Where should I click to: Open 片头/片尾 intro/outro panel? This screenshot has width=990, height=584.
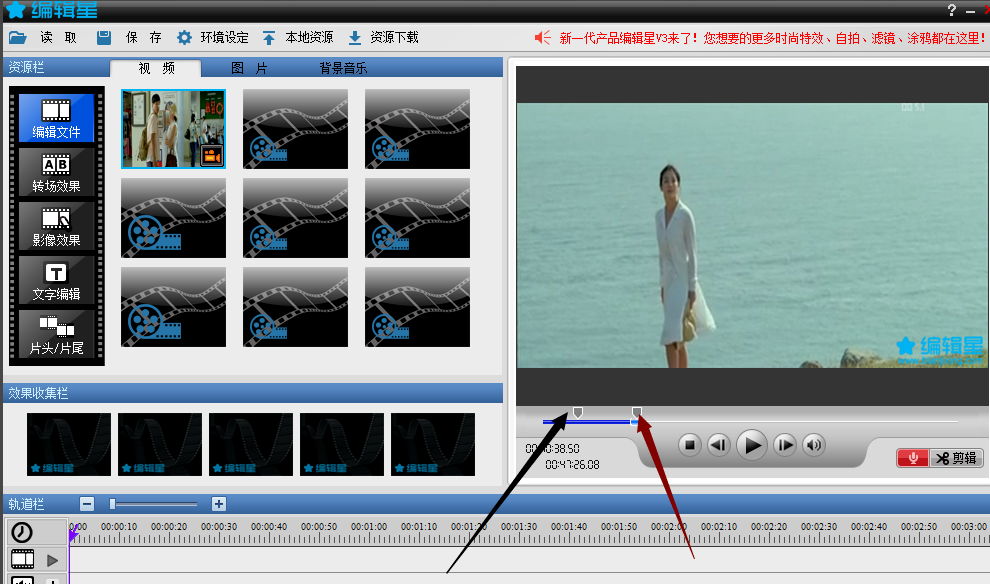coord(56,333)
